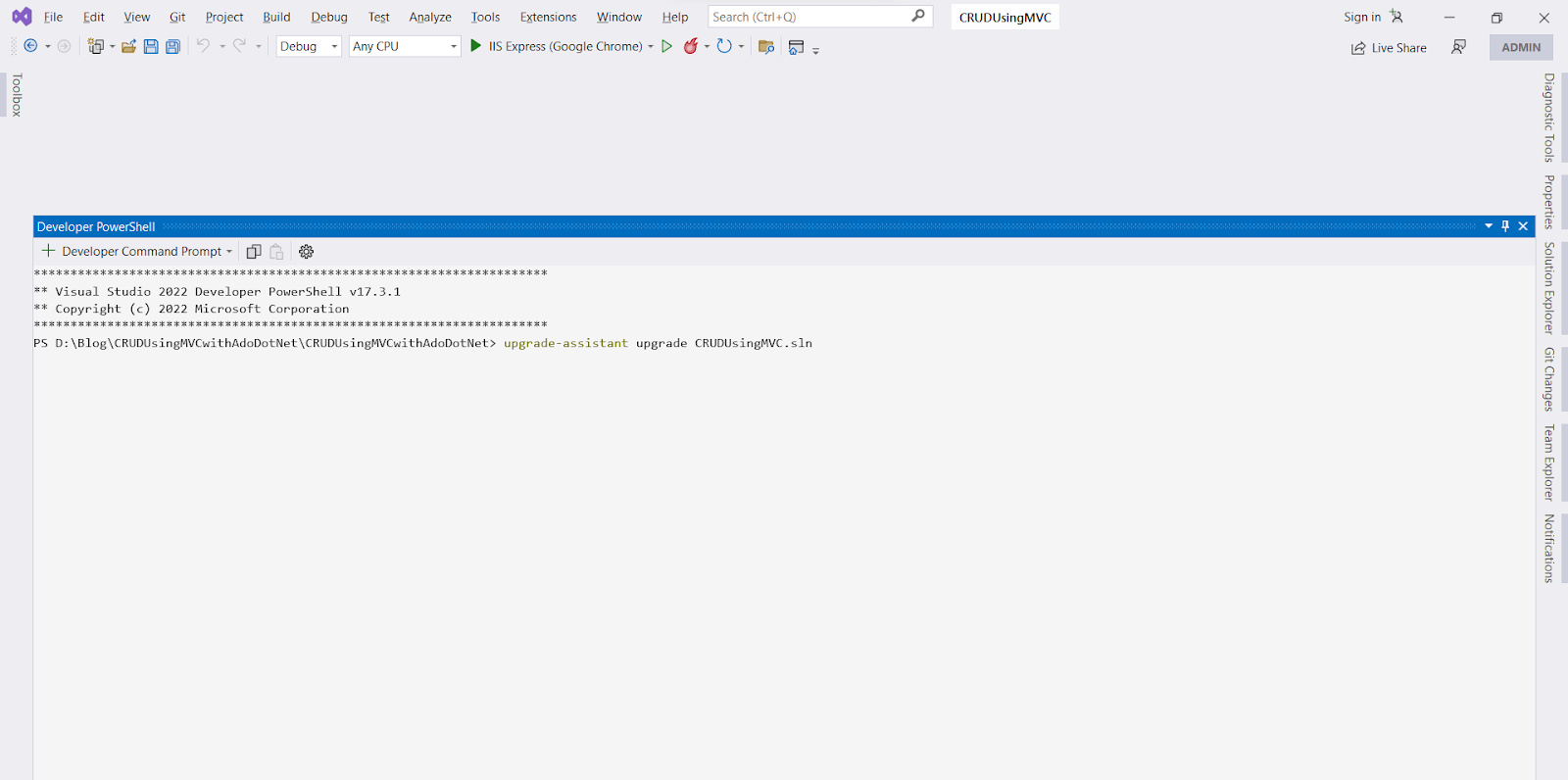Click the Search (Ctrl+Q) box
This screenshot has width=1568, height=780.
pos(820,17)
